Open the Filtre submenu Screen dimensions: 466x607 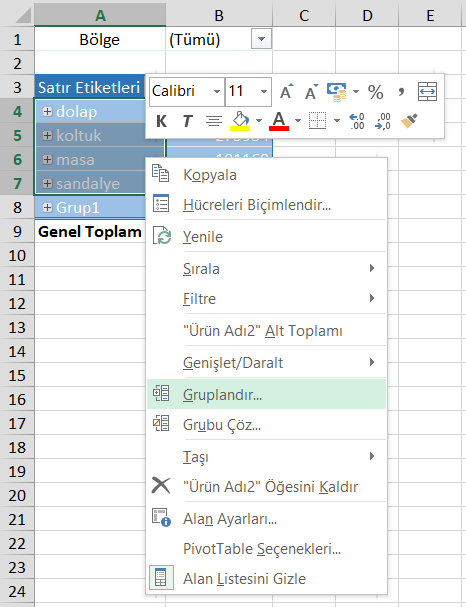266,298
